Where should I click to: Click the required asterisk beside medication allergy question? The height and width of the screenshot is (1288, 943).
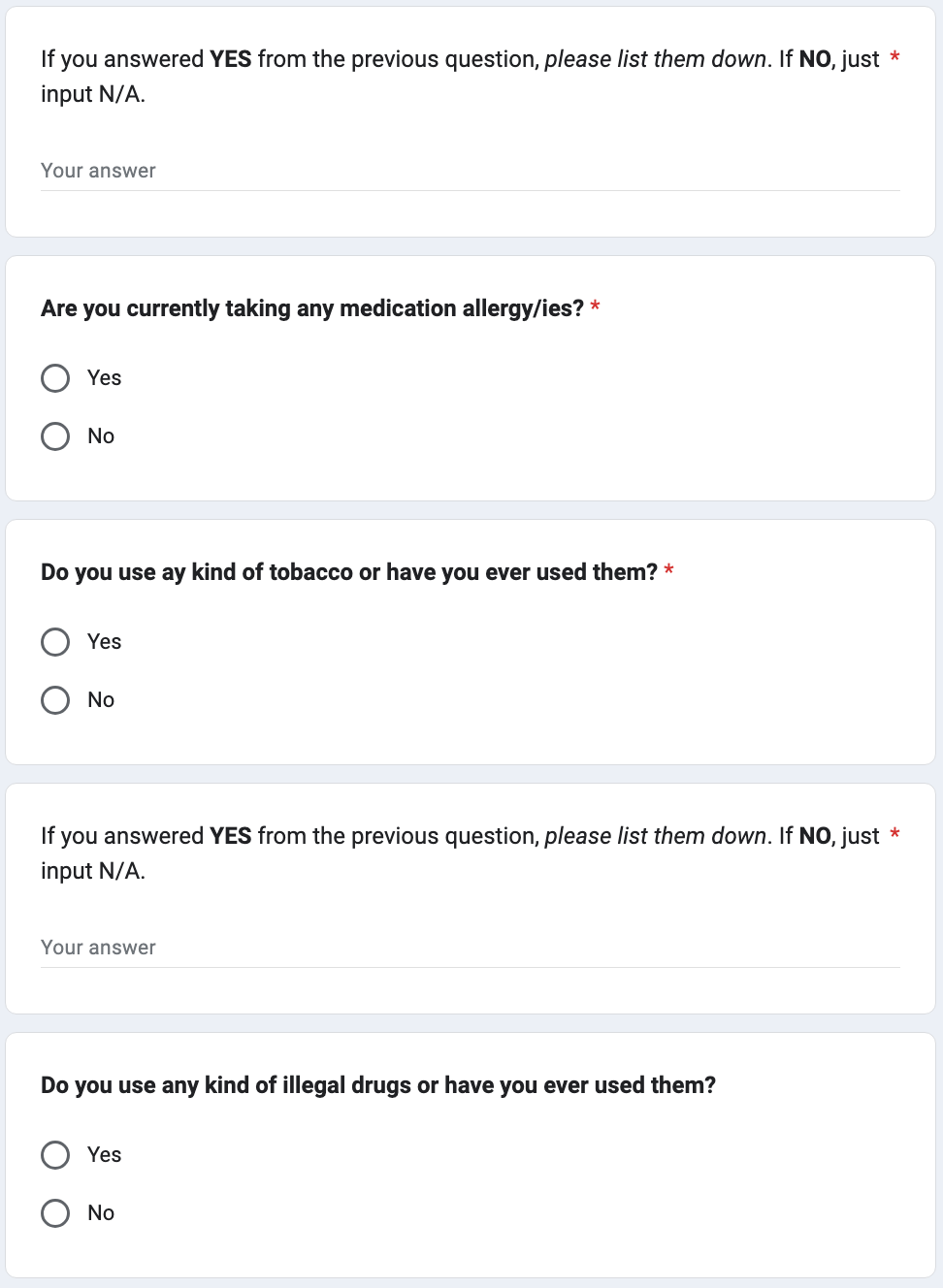tap(595, 307)
